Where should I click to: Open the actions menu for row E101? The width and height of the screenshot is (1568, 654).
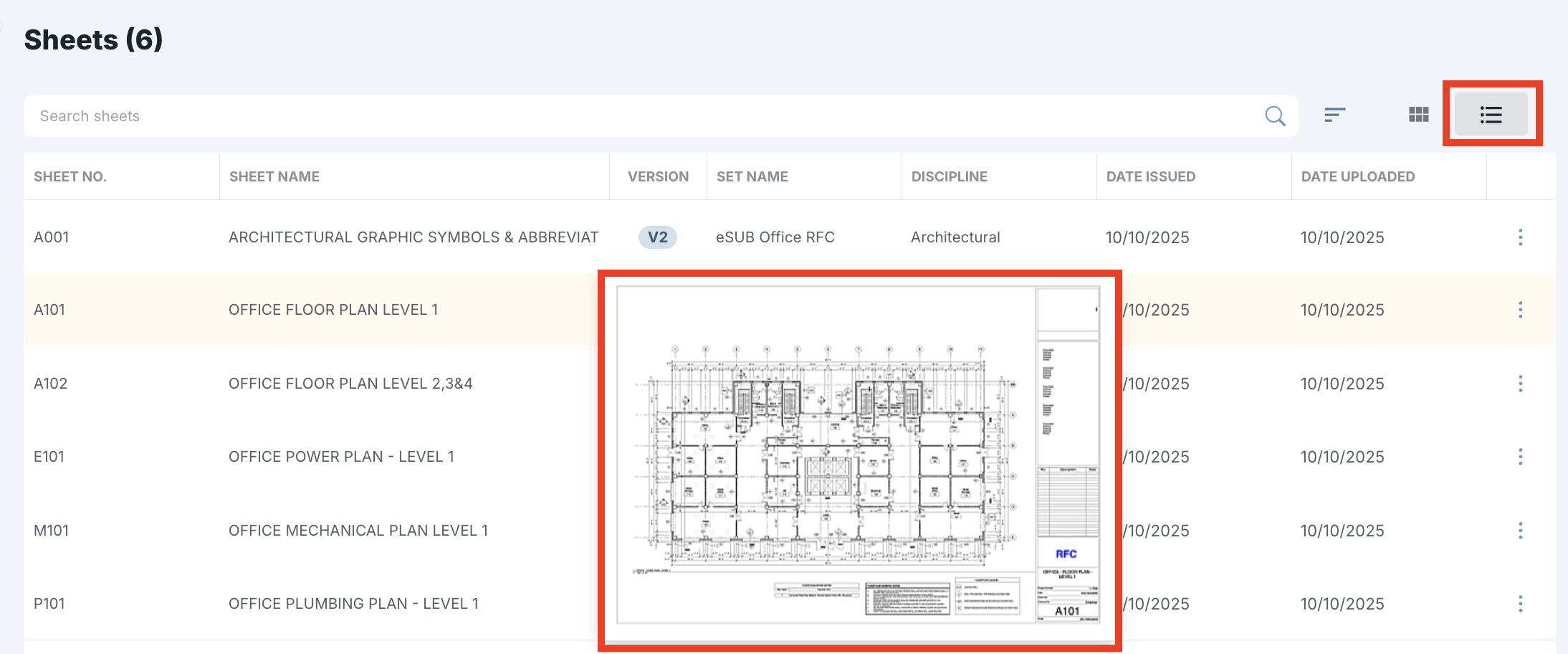tap(1520, 457)
